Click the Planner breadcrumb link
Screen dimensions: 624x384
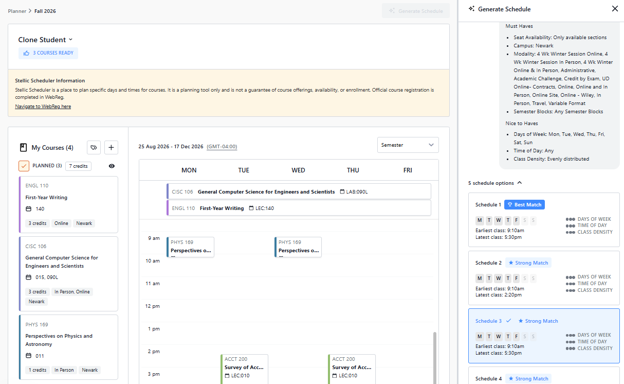(17, 11)
